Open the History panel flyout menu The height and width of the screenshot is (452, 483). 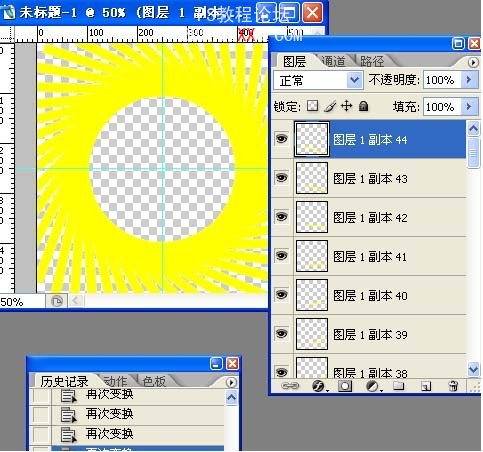[x=231, y=382]
